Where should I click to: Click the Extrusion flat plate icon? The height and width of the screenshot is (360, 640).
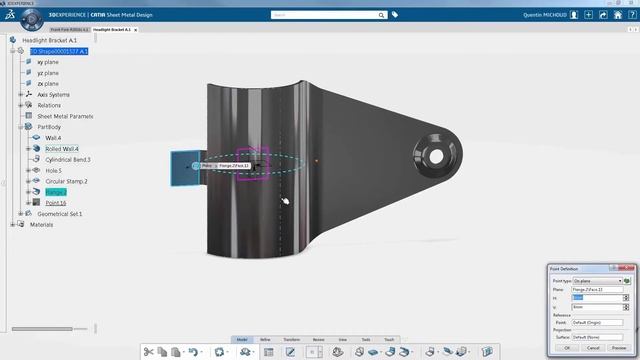pyautogui.click(x=373, y=352)
